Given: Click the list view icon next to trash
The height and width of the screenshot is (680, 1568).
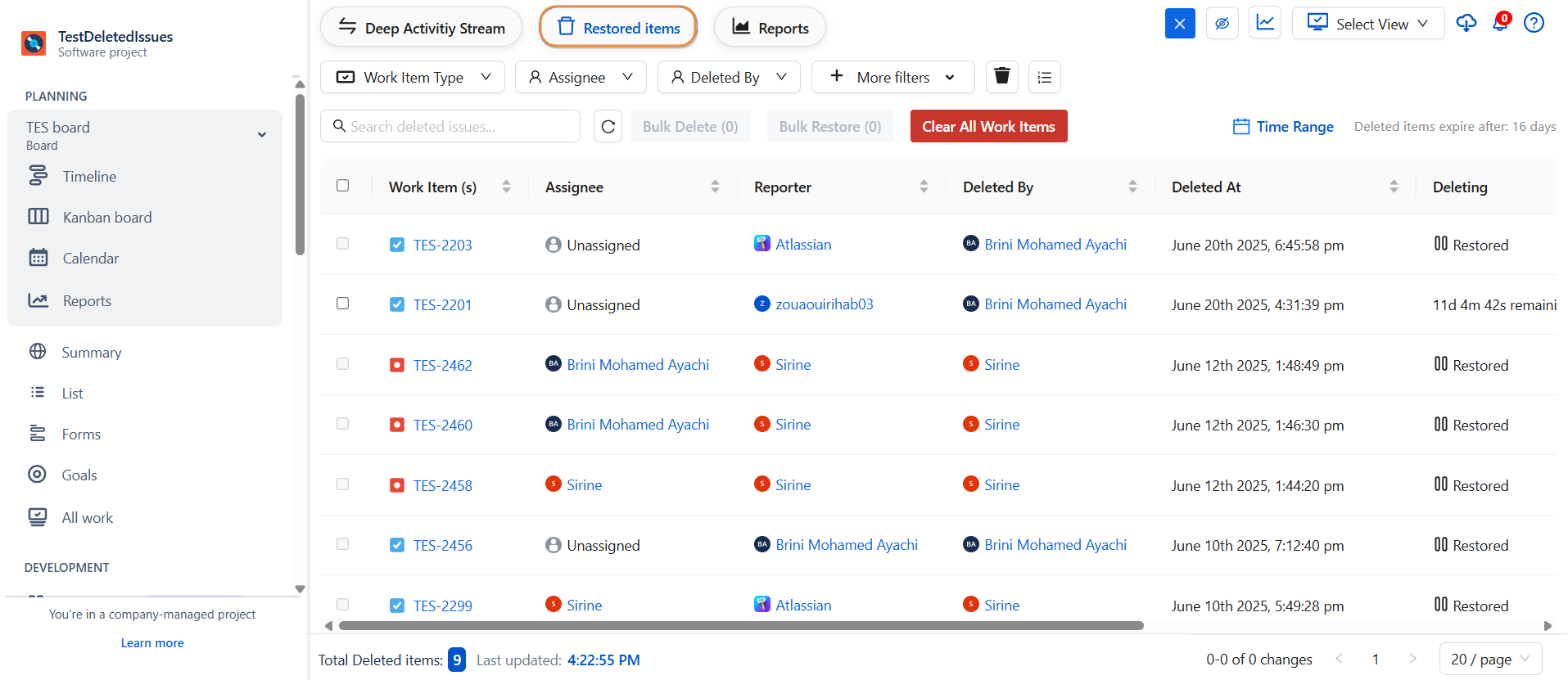Looking at the screenshot, I should pyautogui.click(x=1044, y=77).
